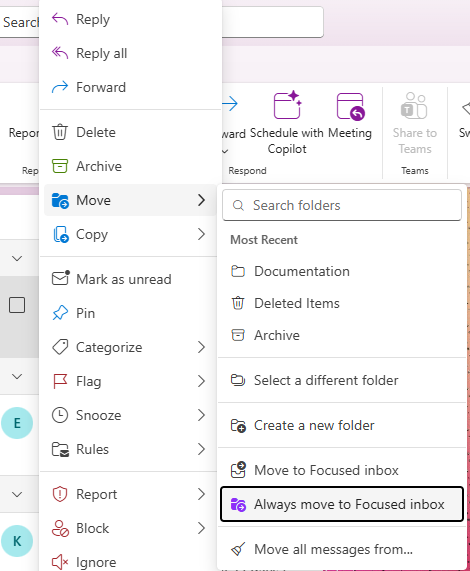
Task: Expand the Report submenu chevron
Action: 201,494
